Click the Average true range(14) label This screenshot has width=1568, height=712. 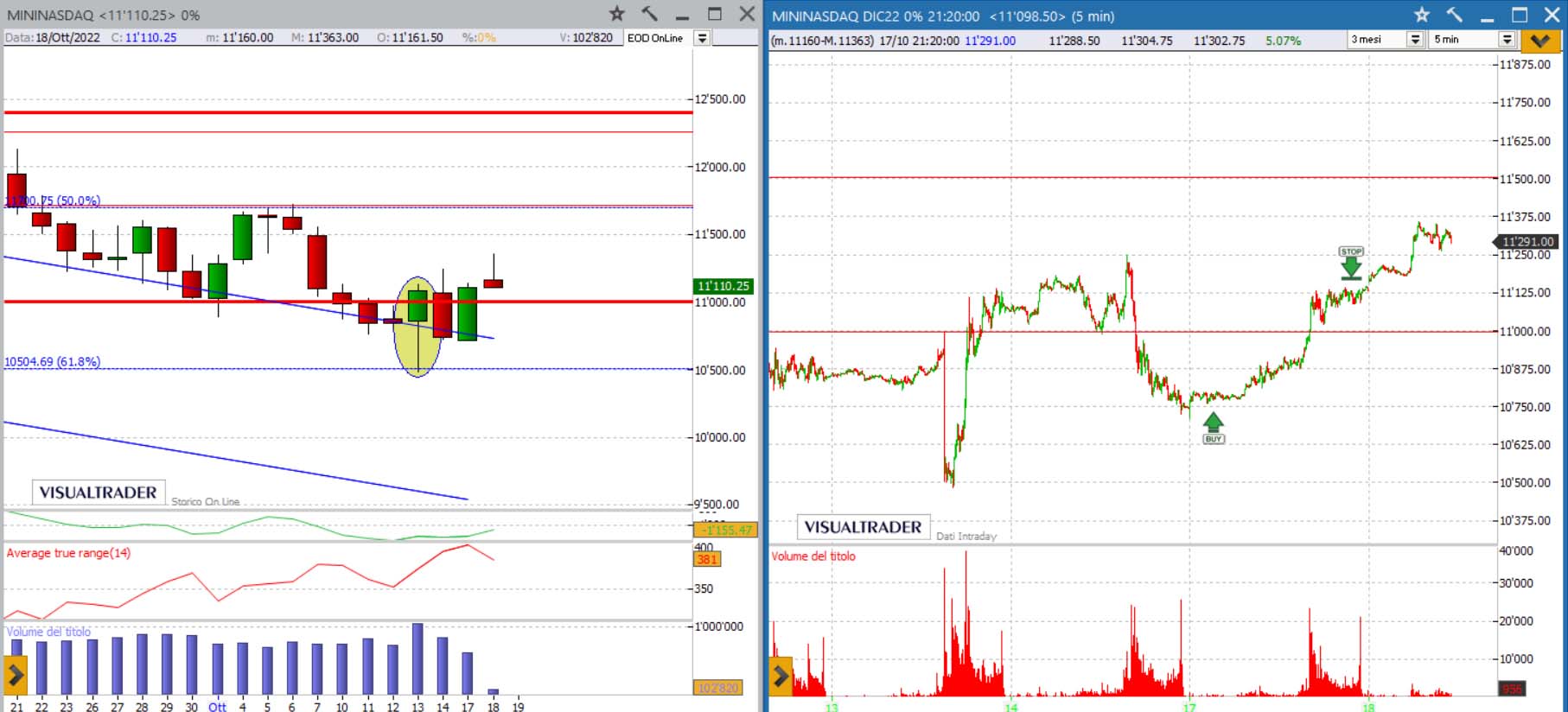click(x=68, y=553)
